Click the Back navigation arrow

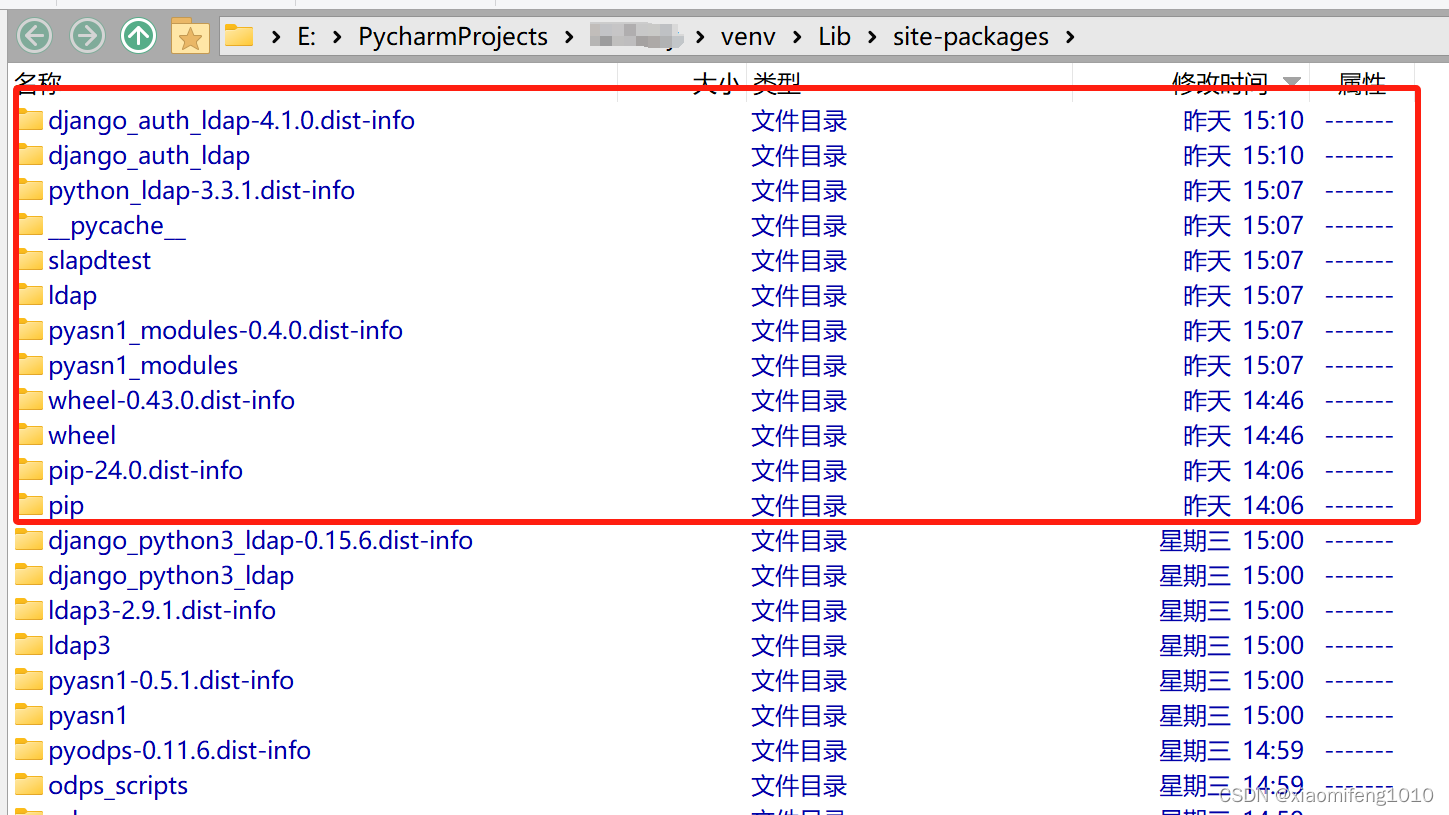[x=35, y=37]
